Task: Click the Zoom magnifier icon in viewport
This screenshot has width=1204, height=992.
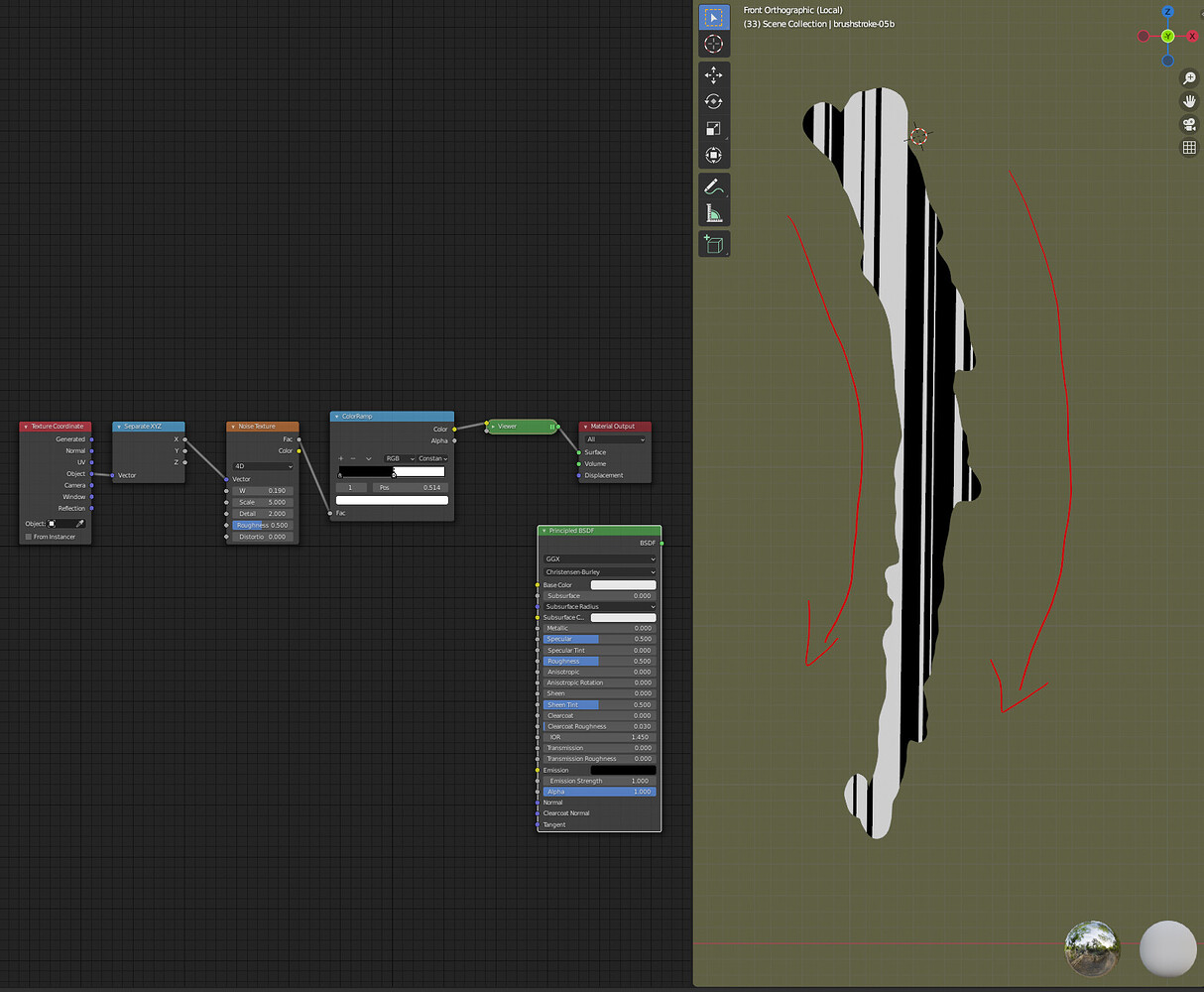Action: pos(1189,77)
